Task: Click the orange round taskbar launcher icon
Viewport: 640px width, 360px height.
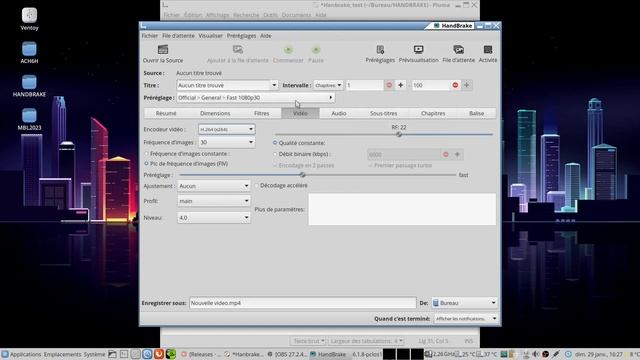Action: [159, 354]
